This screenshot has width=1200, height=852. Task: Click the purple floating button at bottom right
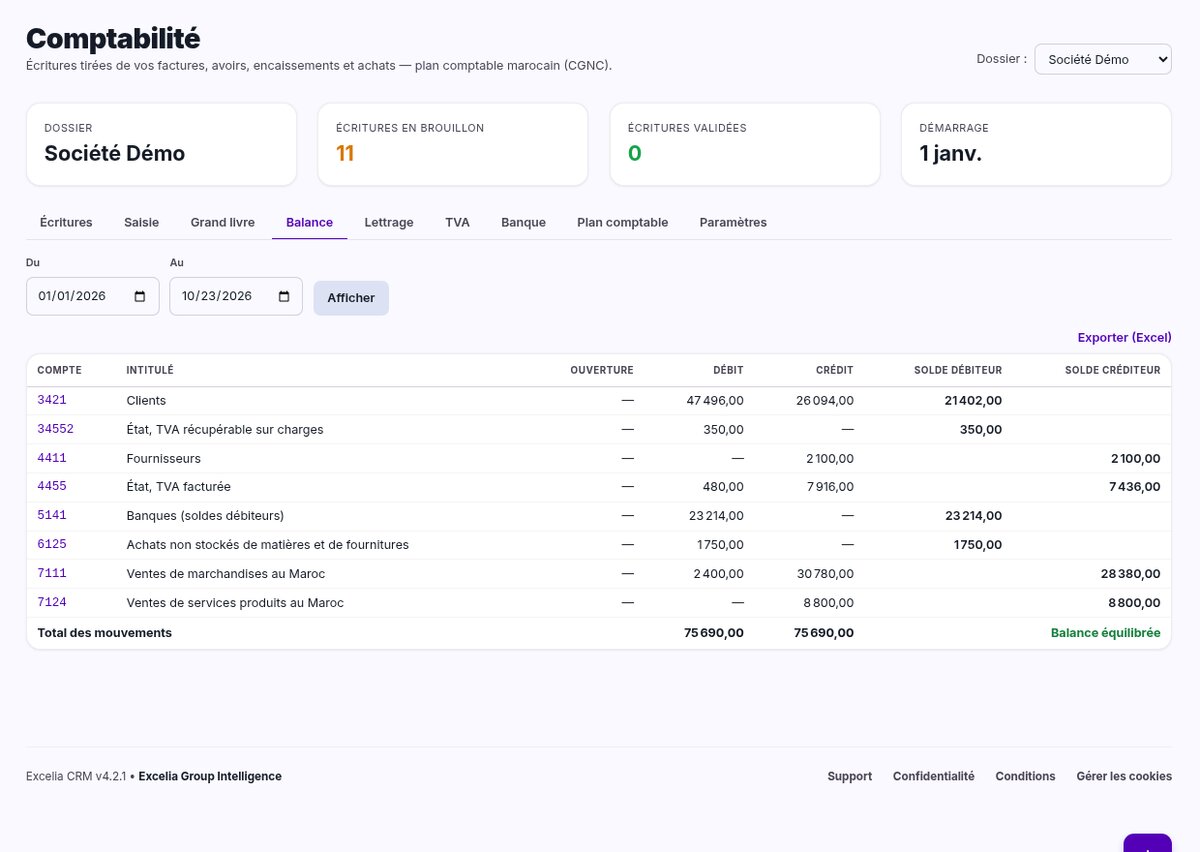(x=1147, y=842)
